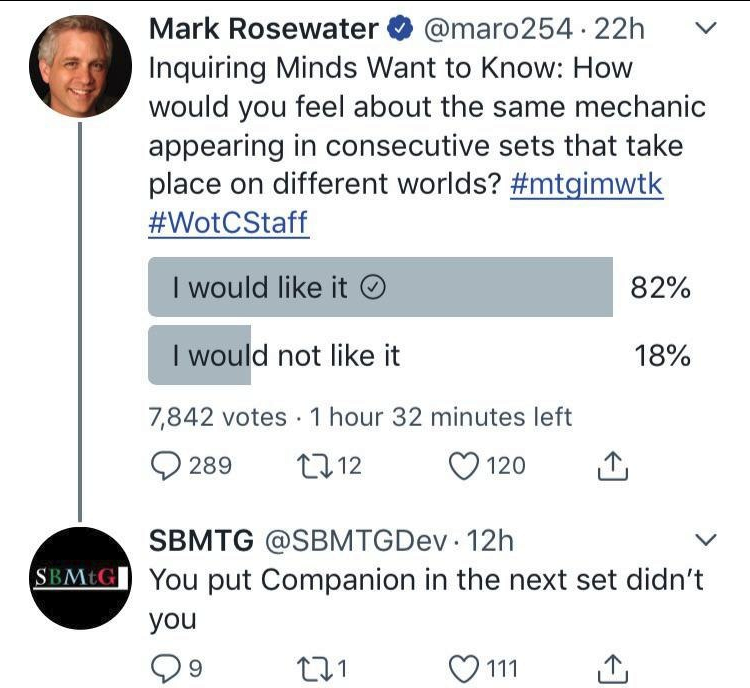Reply to Mark Rosewater's poll tweet

164,466
